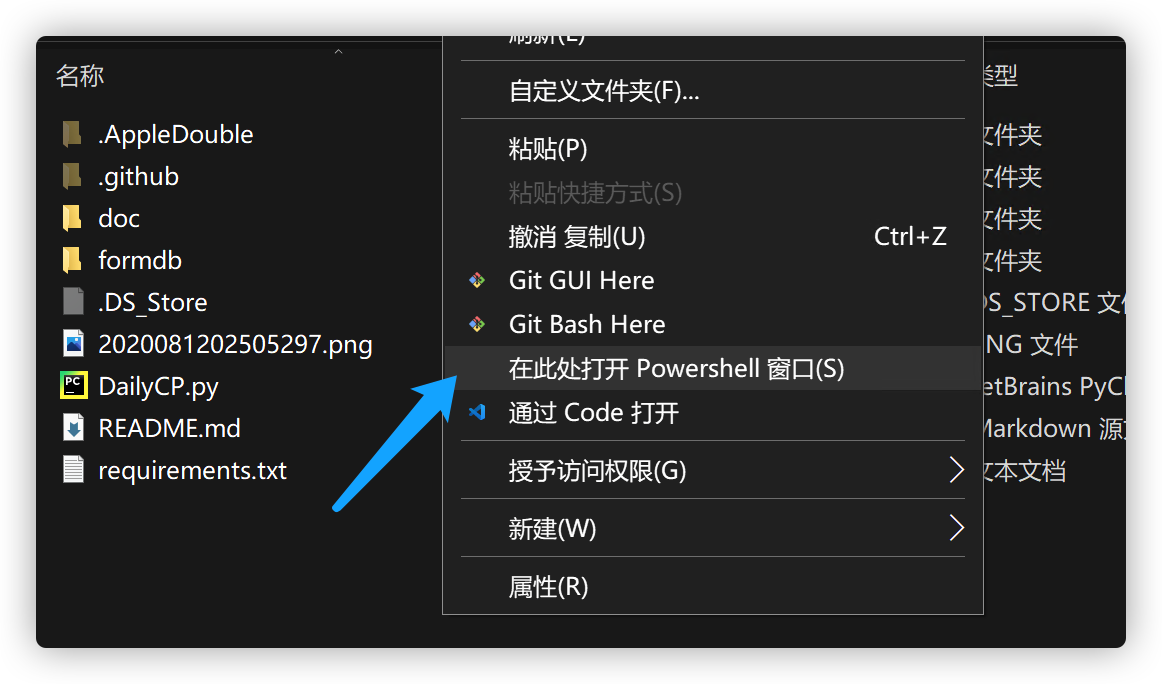1162x684 pixels.
Task: Click 撤消 复制(U) undo entry
Action: [577, 237]
